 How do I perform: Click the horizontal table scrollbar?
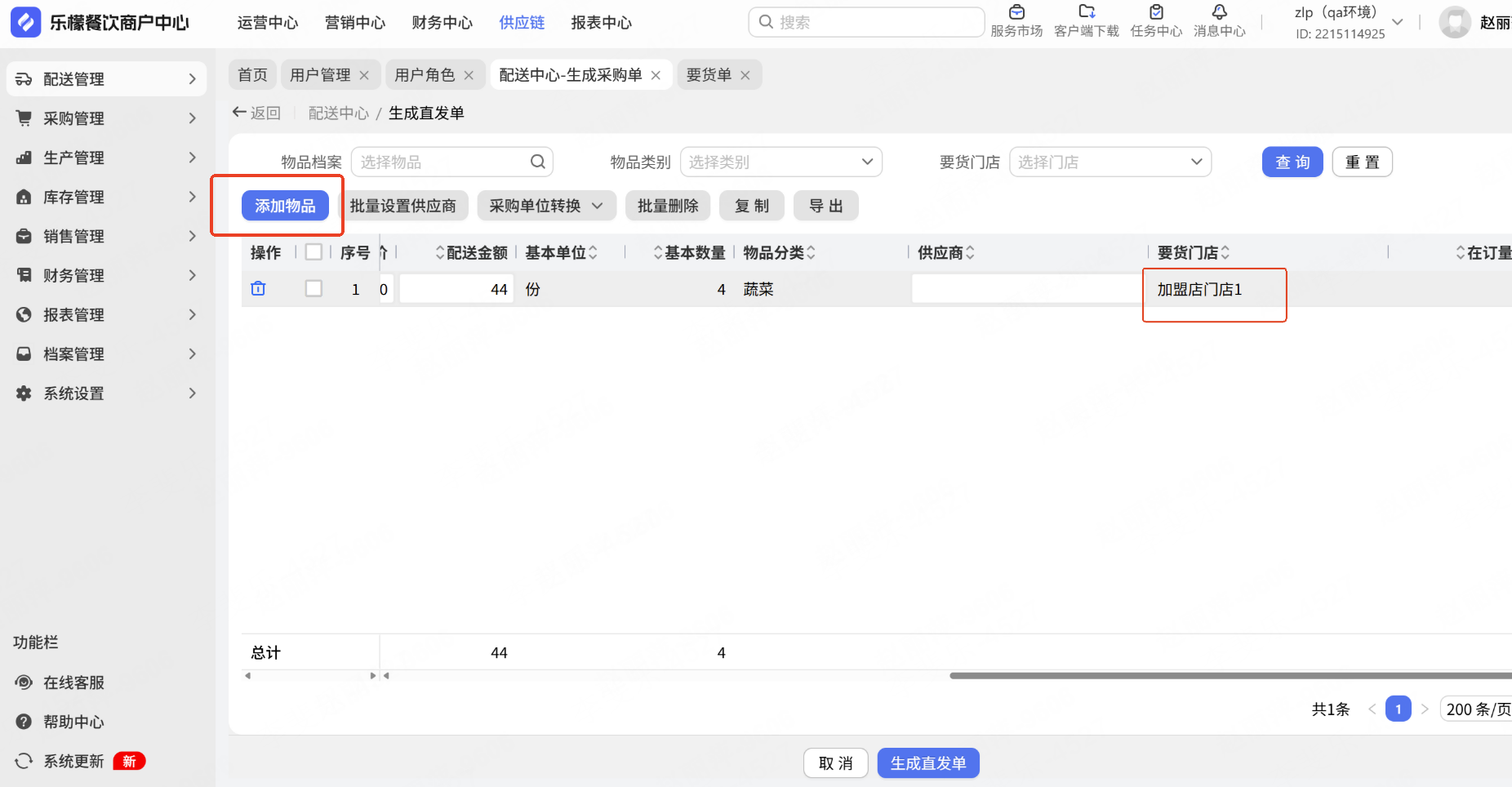[x=1230, y=676]
